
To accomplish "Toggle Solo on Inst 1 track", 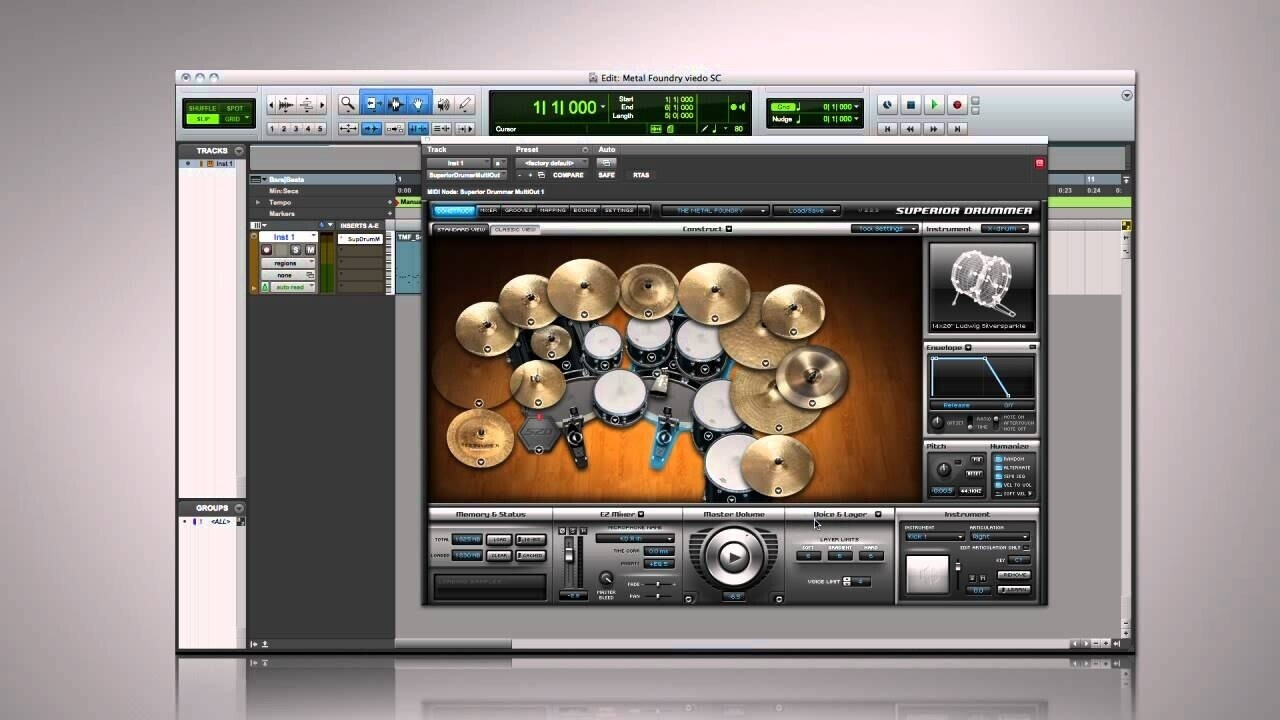I will 296,250.
